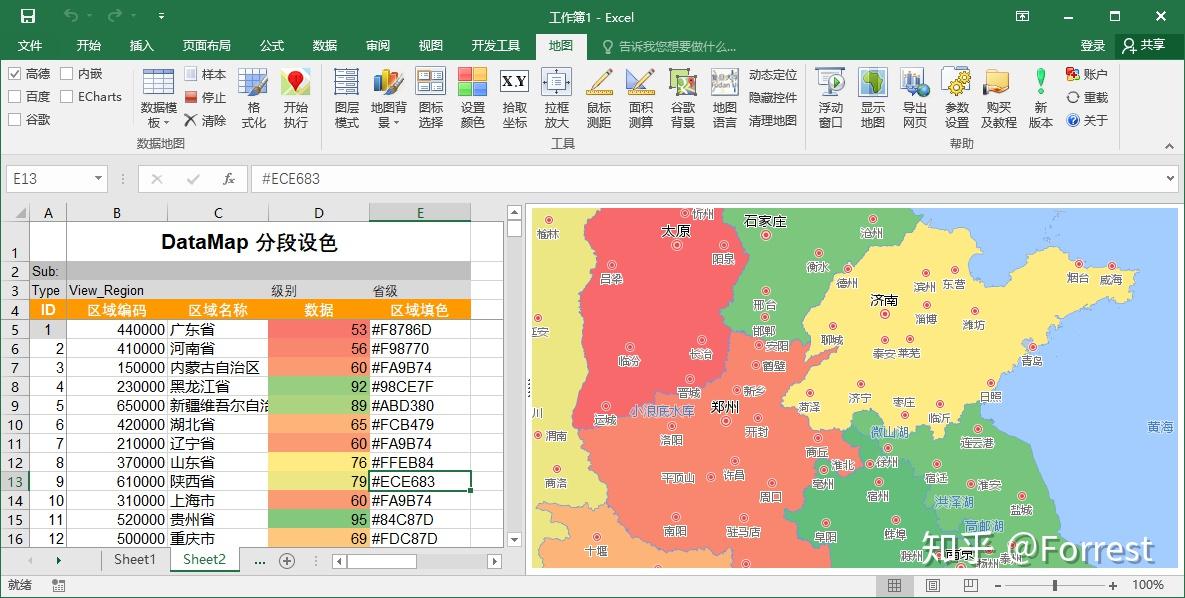Open the 文件 File menu tab
This screenshot has height=598, width=1185.
click(29, 45)
